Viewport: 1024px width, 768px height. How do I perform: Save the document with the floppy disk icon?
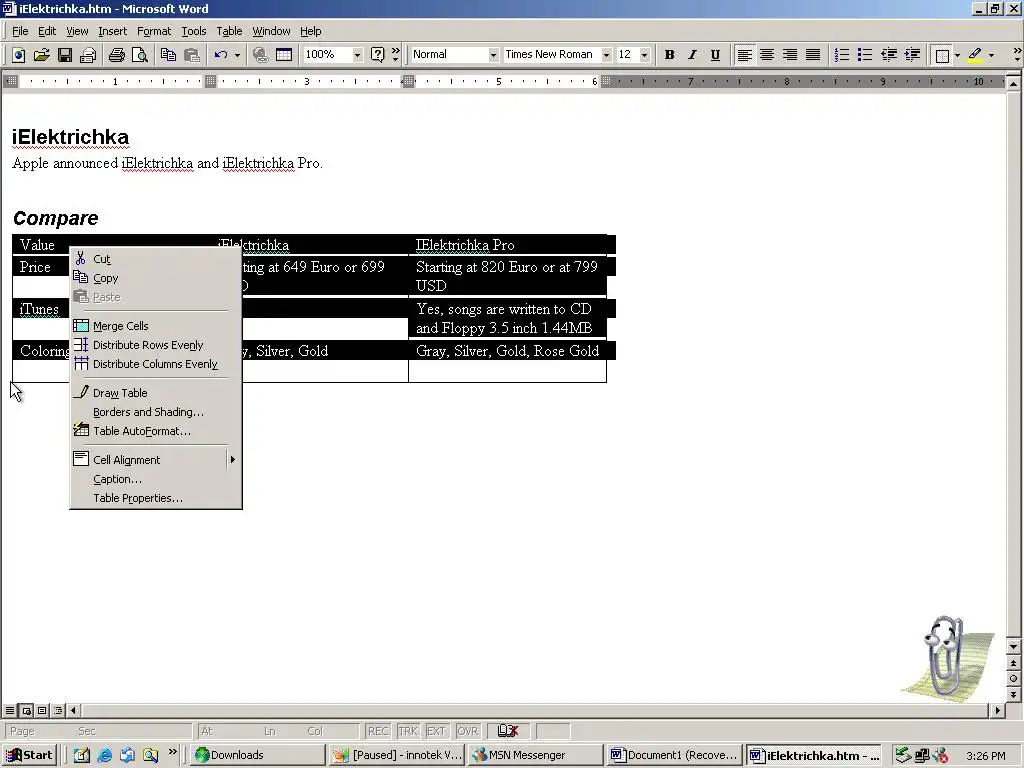[65, 55]
